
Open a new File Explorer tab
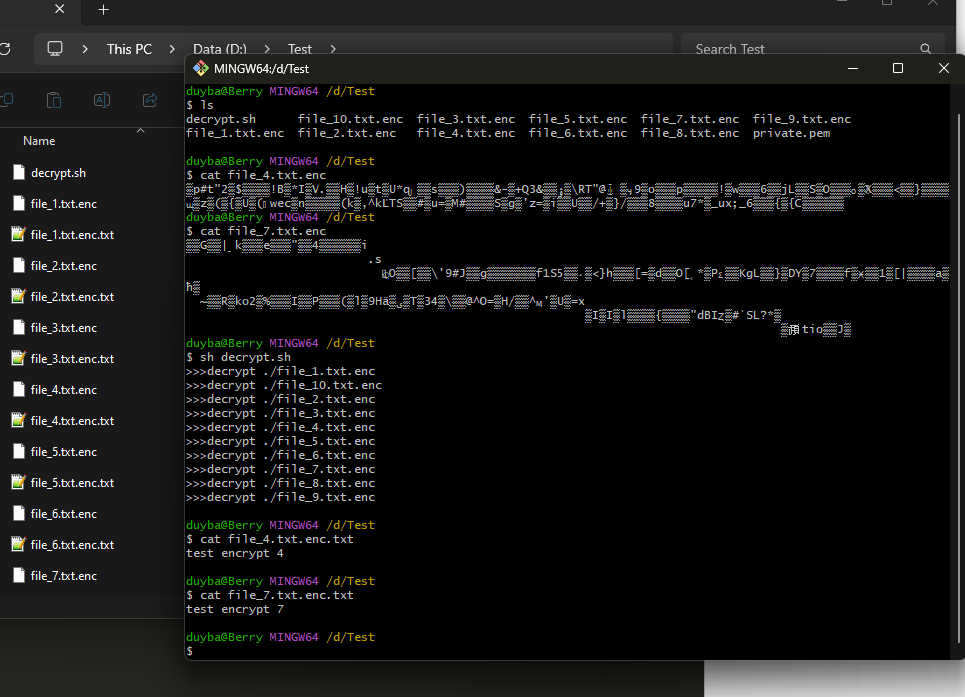103,9
